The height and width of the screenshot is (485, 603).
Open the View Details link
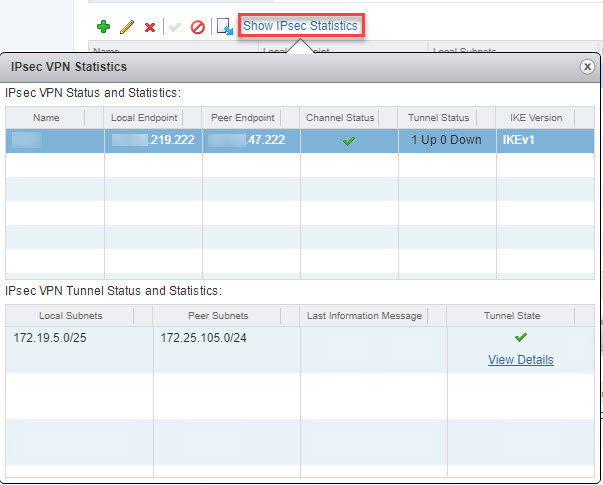[520, 360]
